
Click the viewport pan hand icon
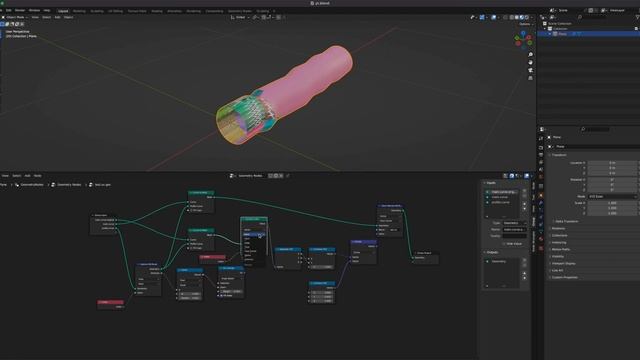click(530, 62)
